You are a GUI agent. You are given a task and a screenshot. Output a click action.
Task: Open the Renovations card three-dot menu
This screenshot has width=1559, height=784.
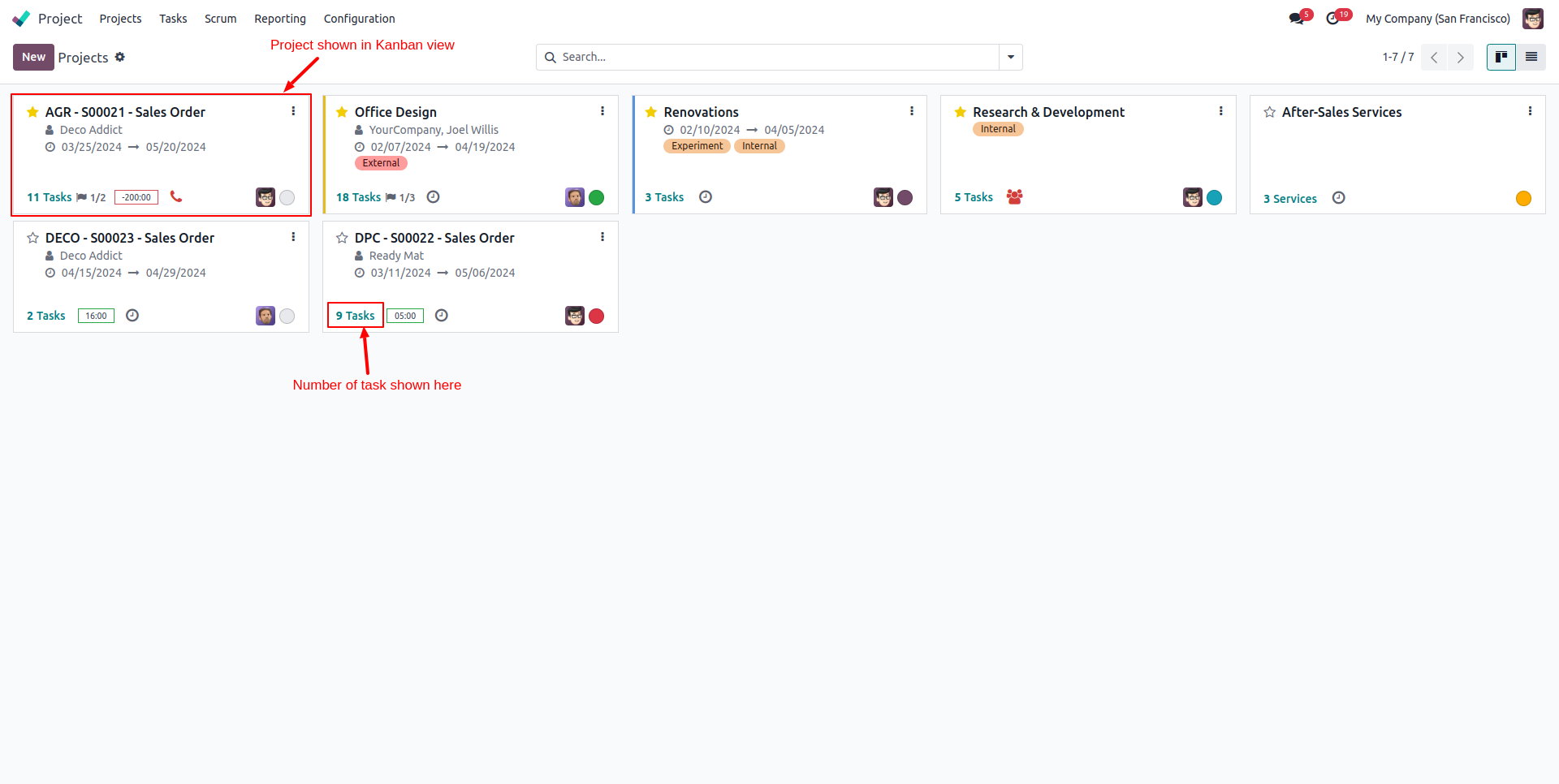point(911,111)
